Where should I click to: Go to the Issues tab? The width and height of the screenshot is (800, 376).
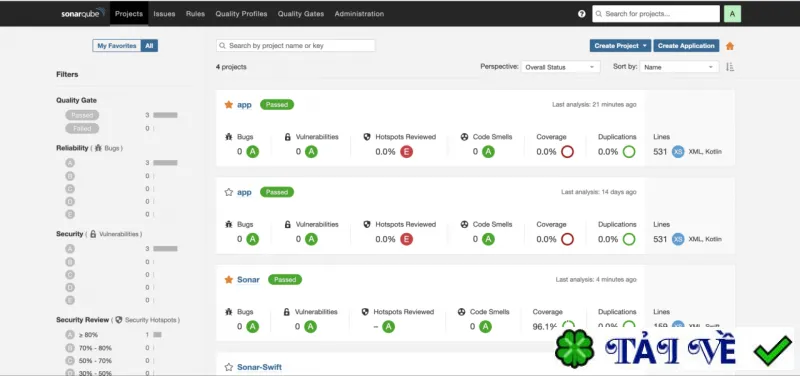pyautogui.click(x=164, y=14)
